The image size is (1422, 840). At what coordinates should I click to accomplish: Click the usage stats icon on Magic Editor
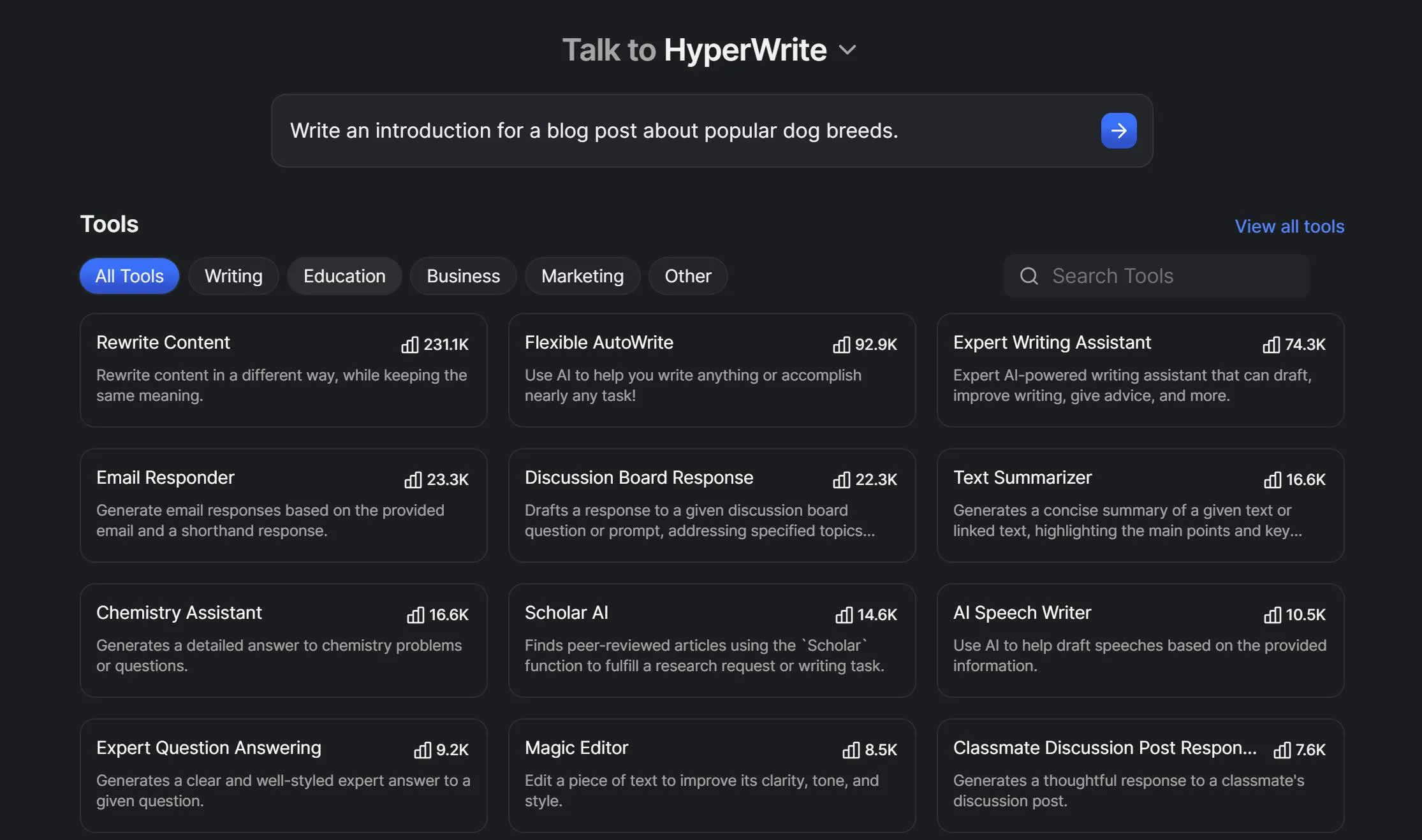[x=852, y=750]
